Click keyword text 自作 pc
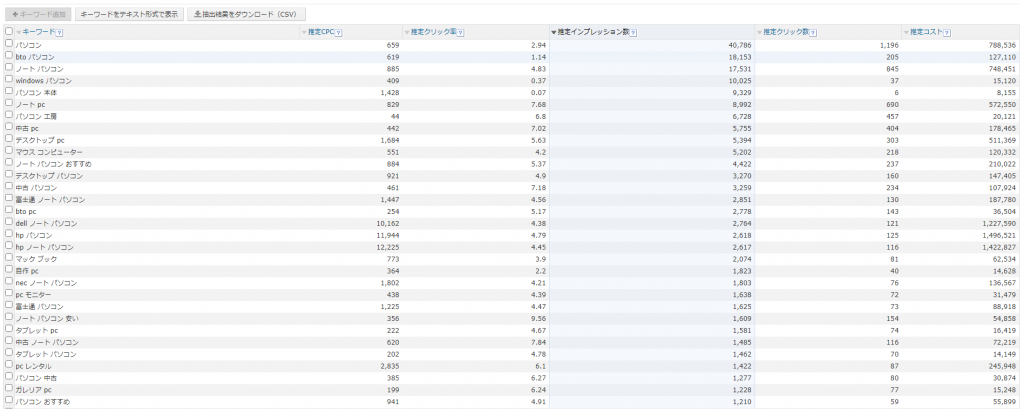This screenshot has width=1024, height=409. (27, 270)
